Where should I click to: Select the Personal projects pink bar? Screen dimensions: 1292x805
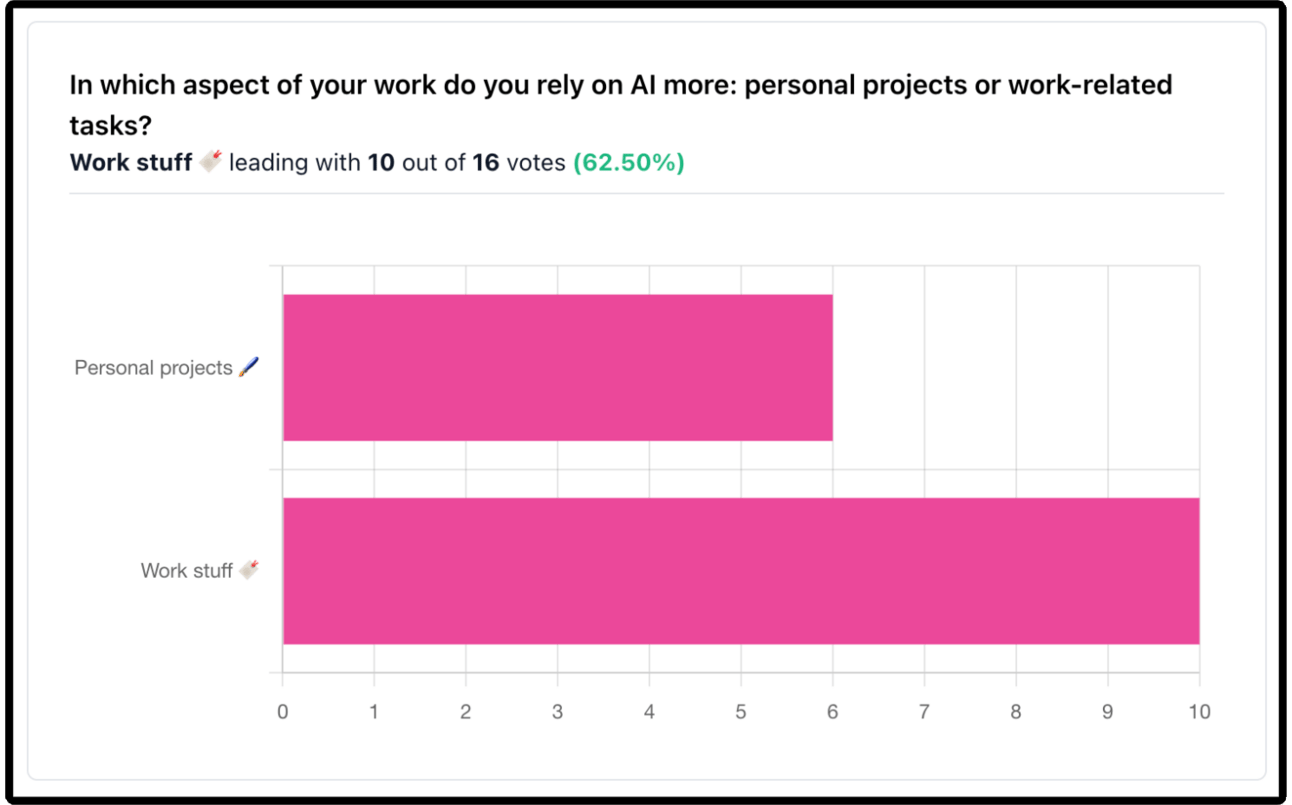click(557, 367)
